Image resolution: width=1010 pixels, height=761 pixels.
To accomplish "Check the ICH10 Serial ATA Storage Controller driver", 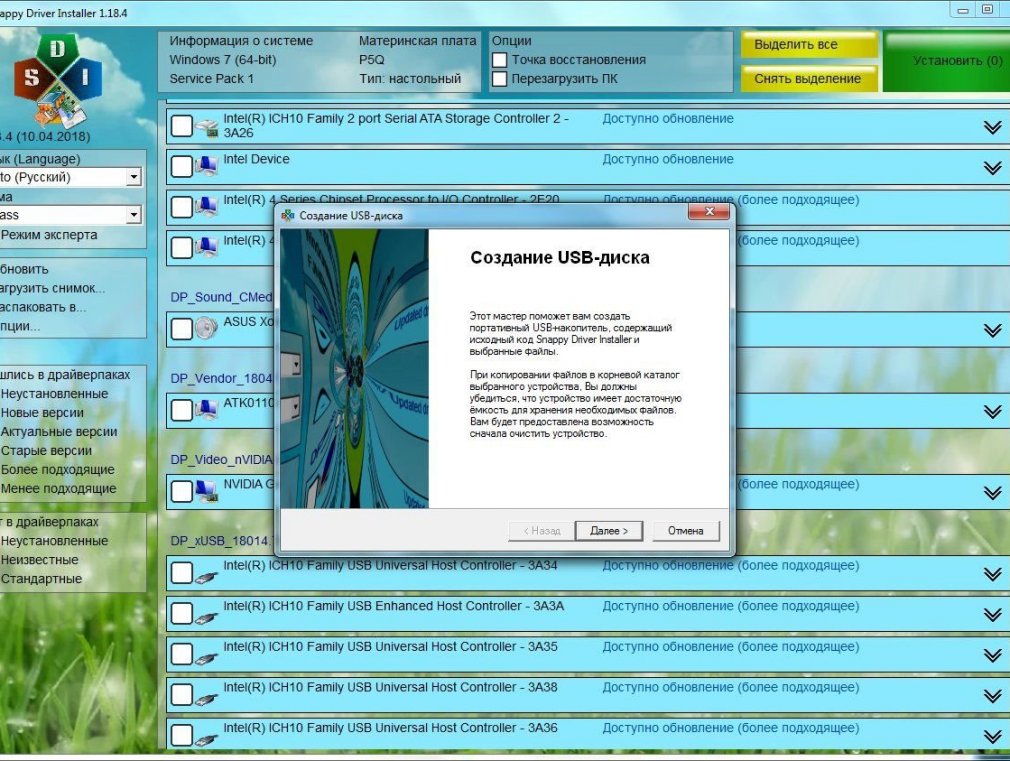I will pyautogui.click(x=182, y=126).
